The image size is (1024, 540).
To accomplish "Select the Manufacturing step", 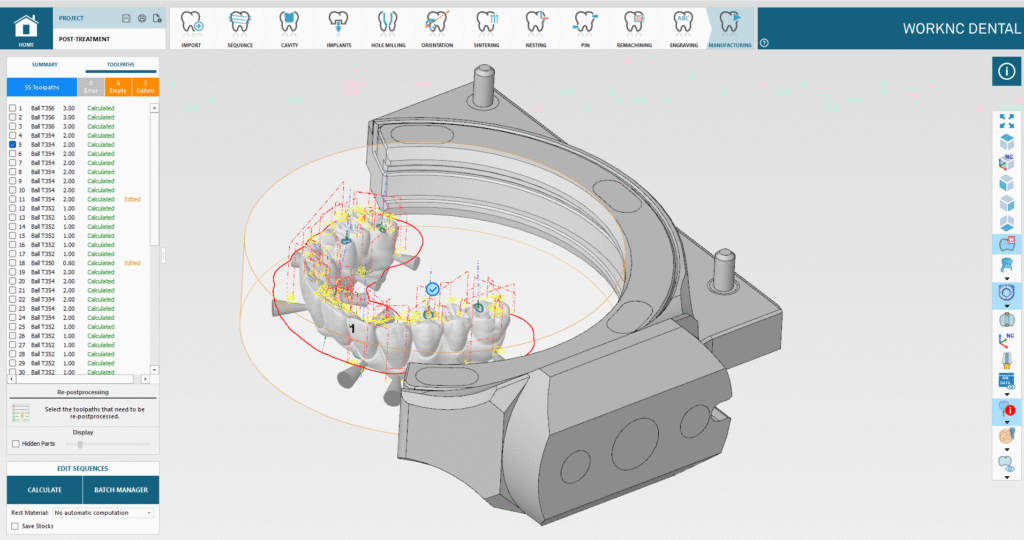I will tap(730, 29).
